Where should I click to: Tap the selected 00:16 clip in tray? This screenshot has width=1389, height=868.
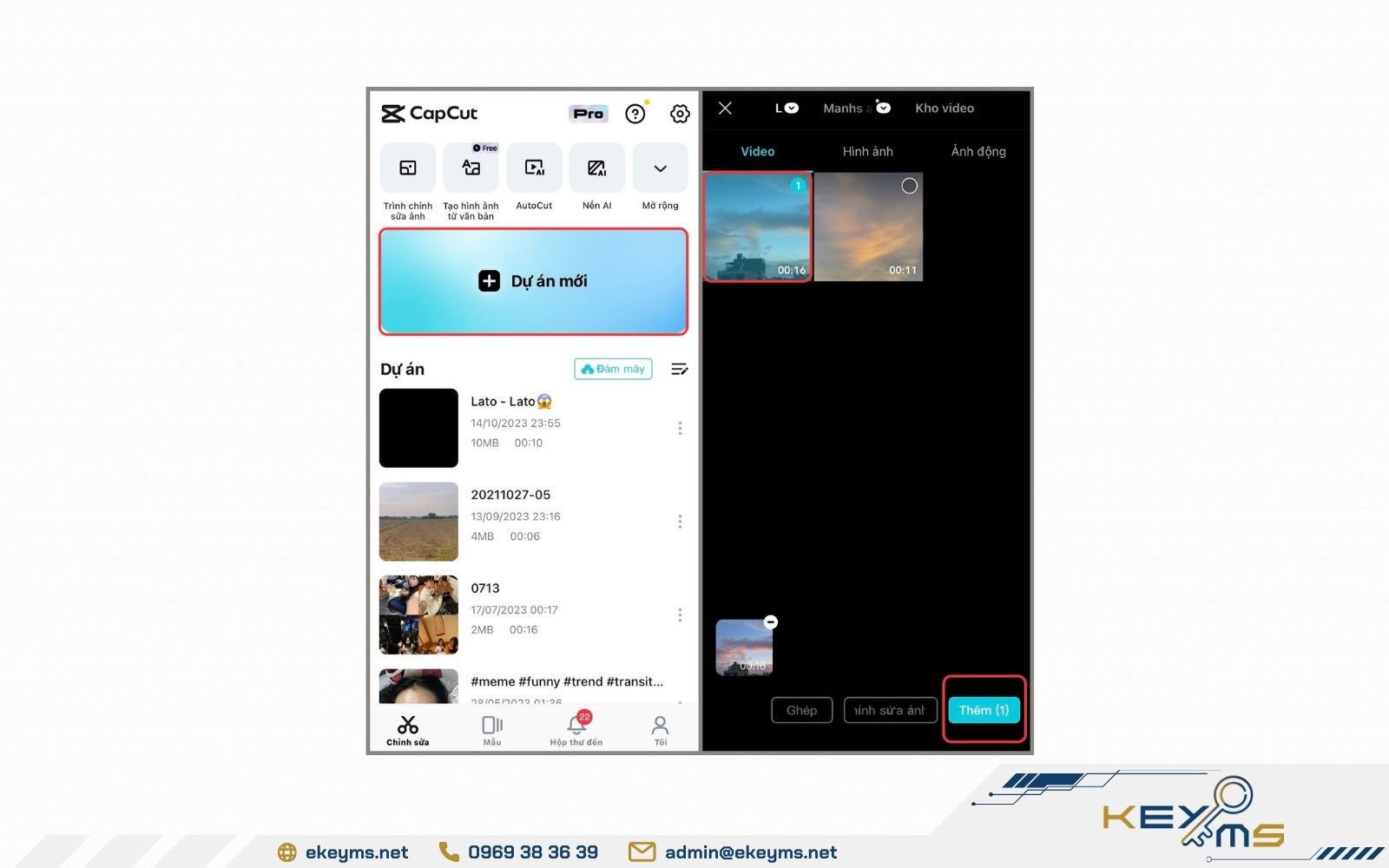click(x=744, y=648)
